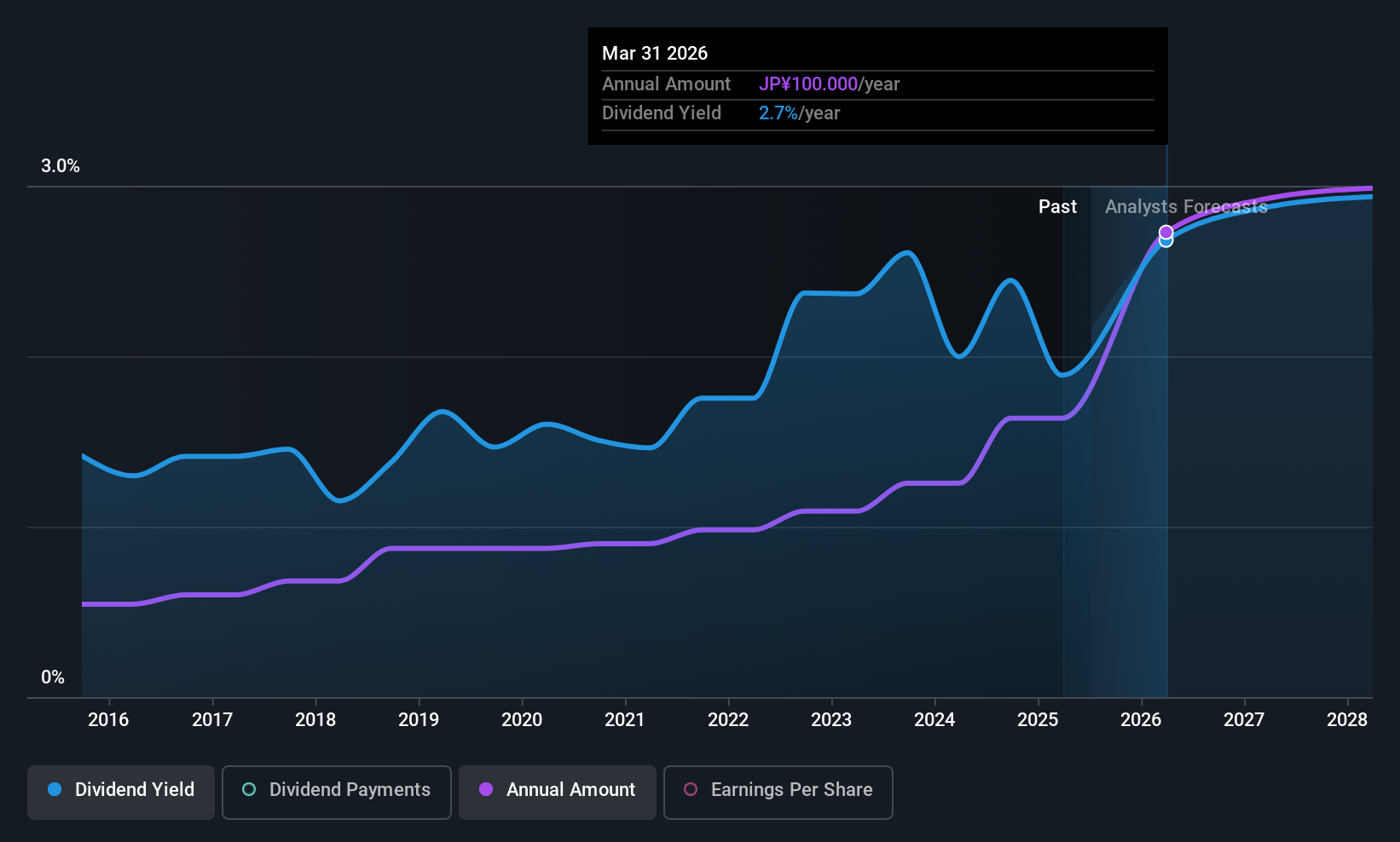The width and height of the screenshot is (1400, 842).
Task: Click the blue-outlined yield data point marker
Action: (1166, 242)
